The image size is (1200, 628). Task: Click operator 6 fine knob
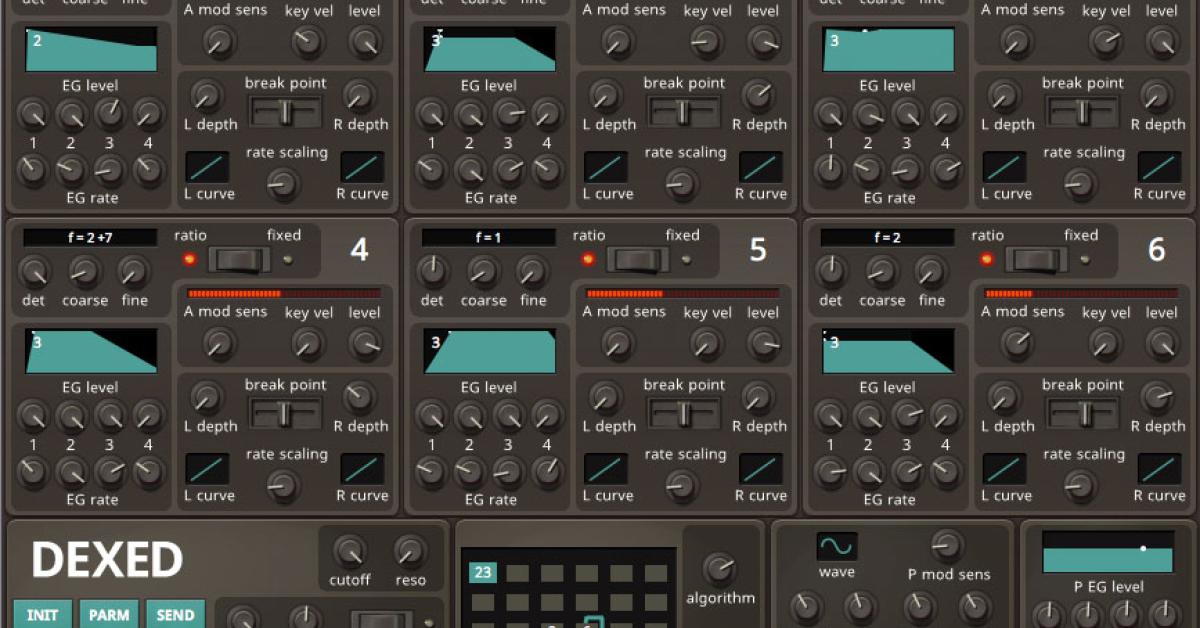(931, 271)
